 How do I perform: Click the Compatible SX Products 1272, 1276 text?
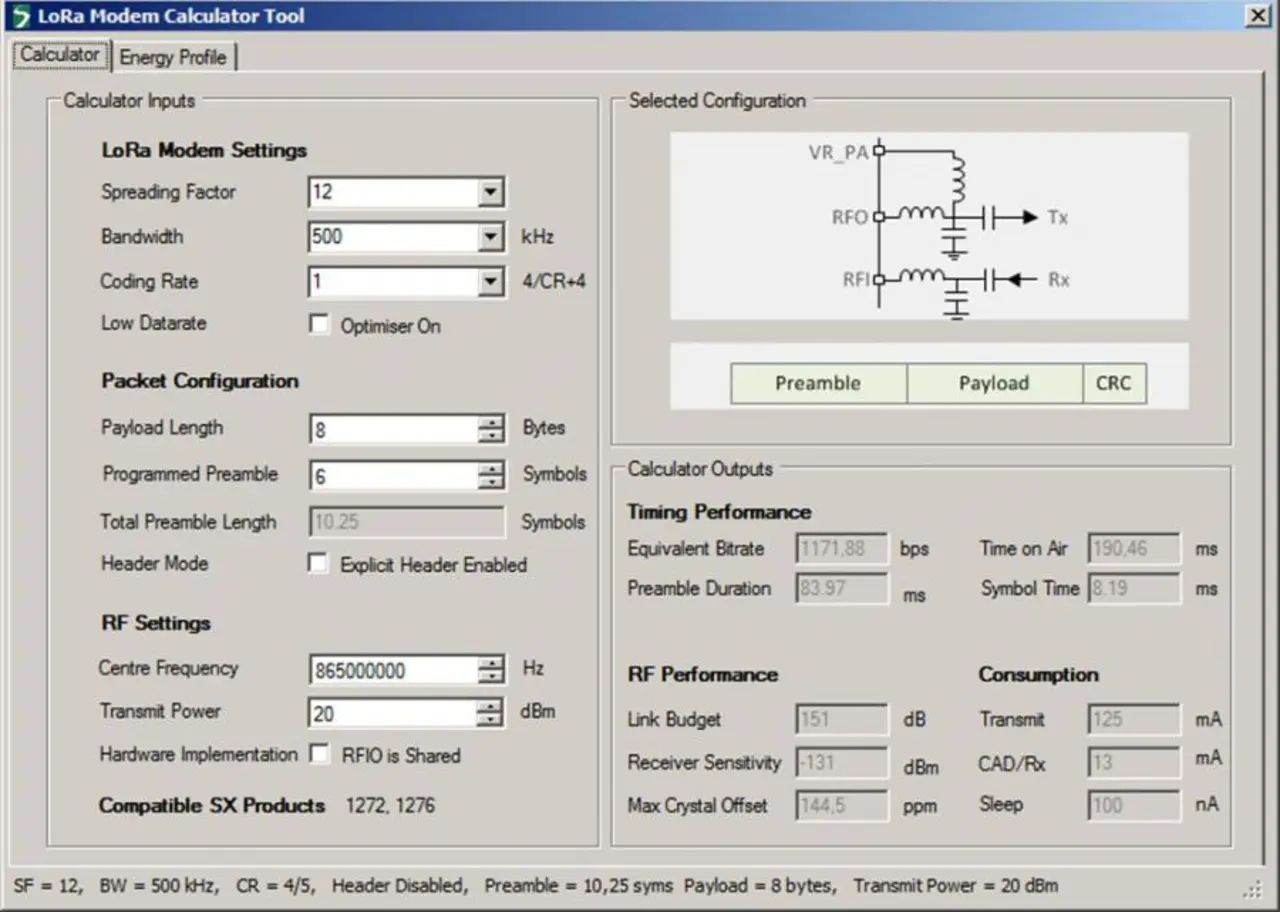pos(267,805)
